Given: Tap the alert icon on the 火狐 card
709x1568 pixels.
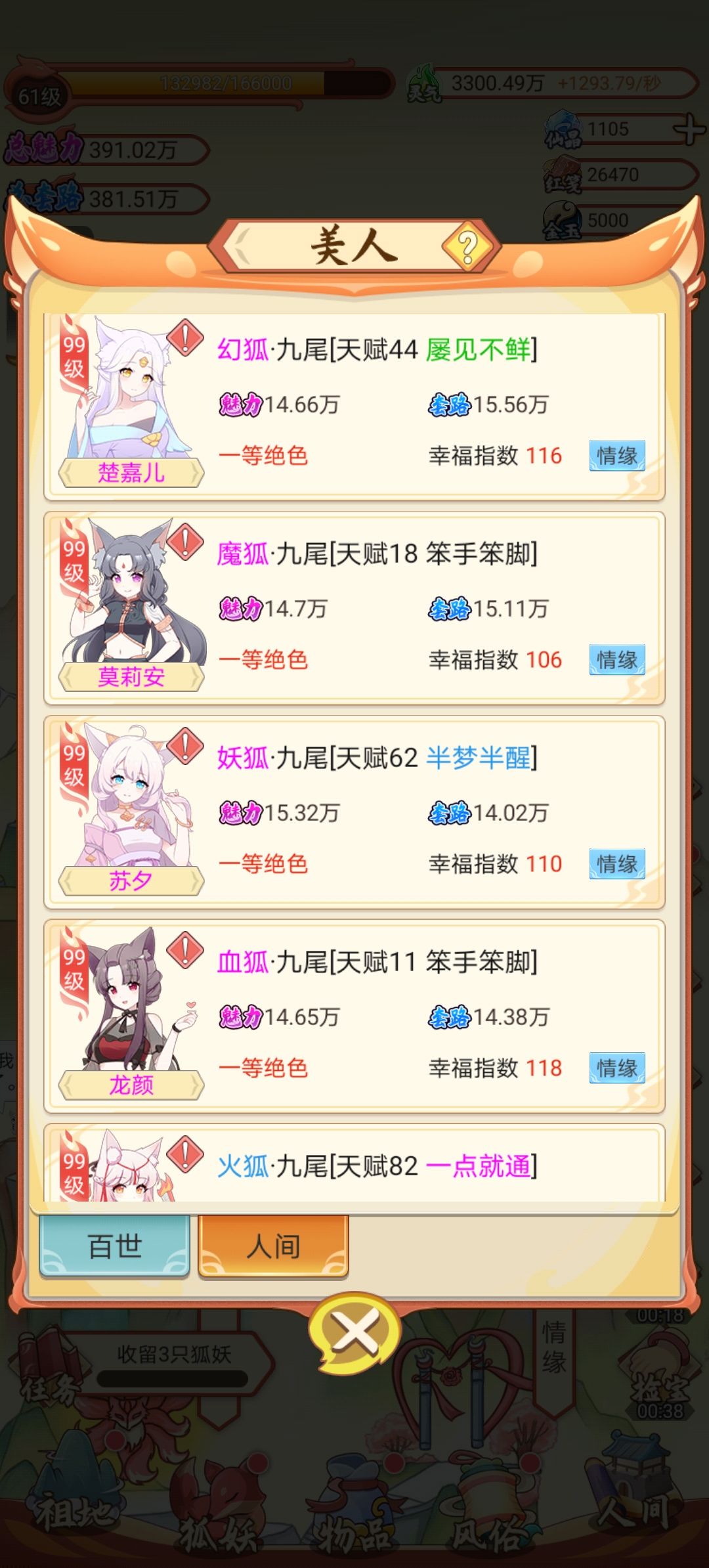Looking at the screenshot, I should click(185, 1154).
